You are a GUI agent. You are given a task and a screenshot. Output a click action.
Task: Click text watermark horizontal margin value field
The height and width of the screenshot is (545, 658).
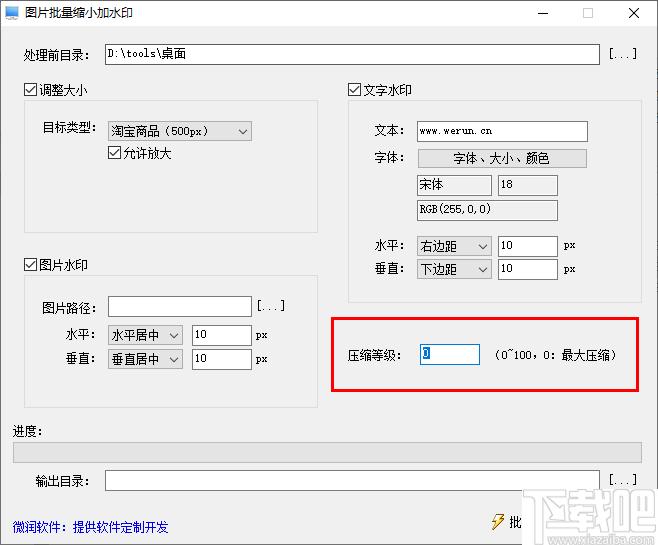[x=527, y=246]
